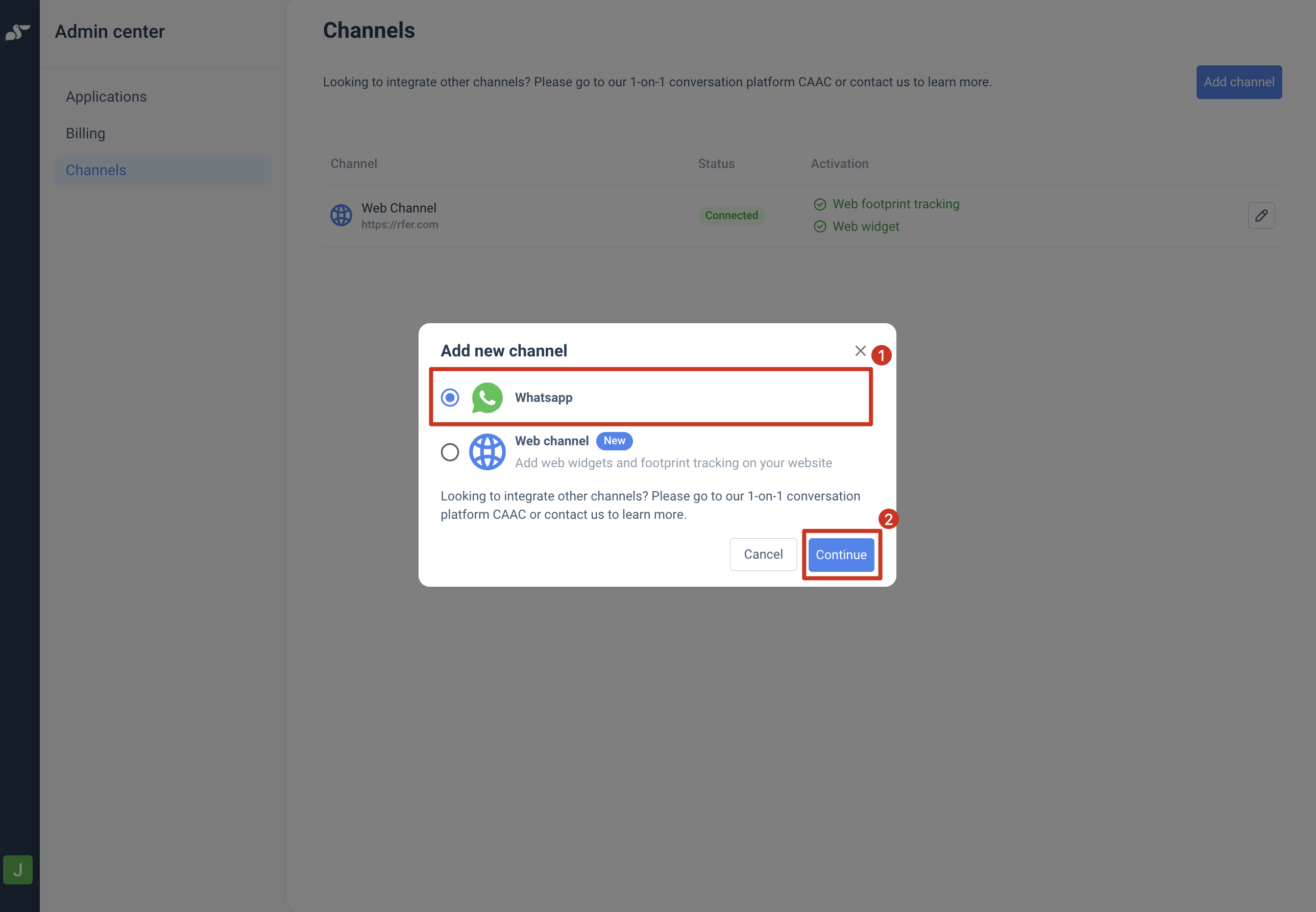Click the Web Channel globe icon in table
Image resolution: width=1316 pixels, height=912 pixels.
tap(341, 215)
